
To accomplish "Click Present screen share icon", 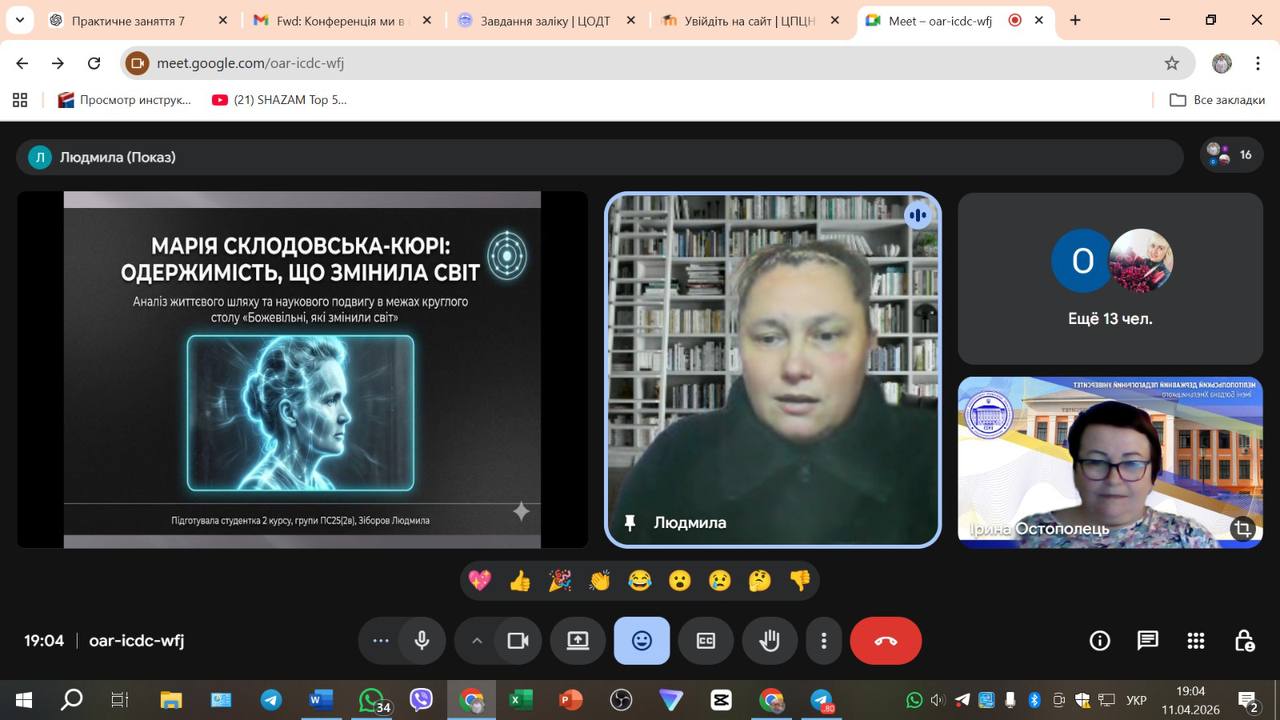I will pos(578,641).
